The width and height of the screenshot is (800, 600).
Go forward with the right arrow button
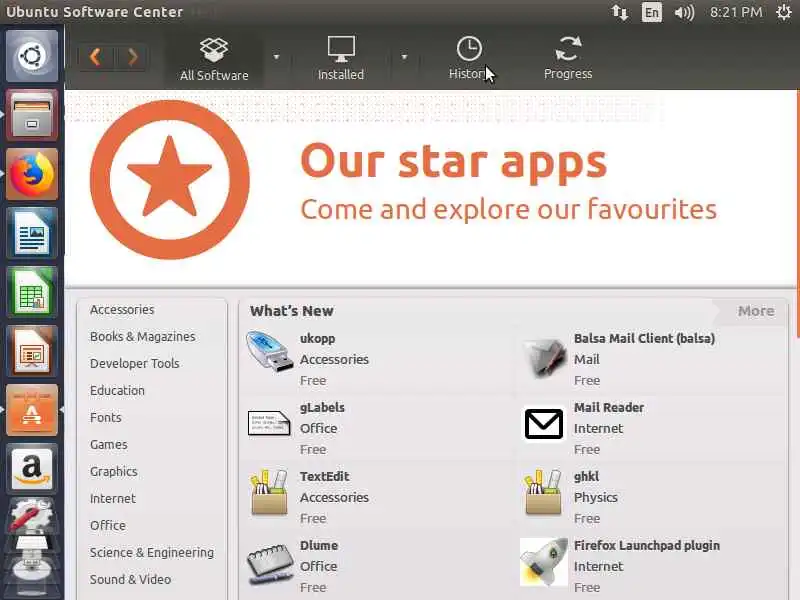[x=133, y=57]
